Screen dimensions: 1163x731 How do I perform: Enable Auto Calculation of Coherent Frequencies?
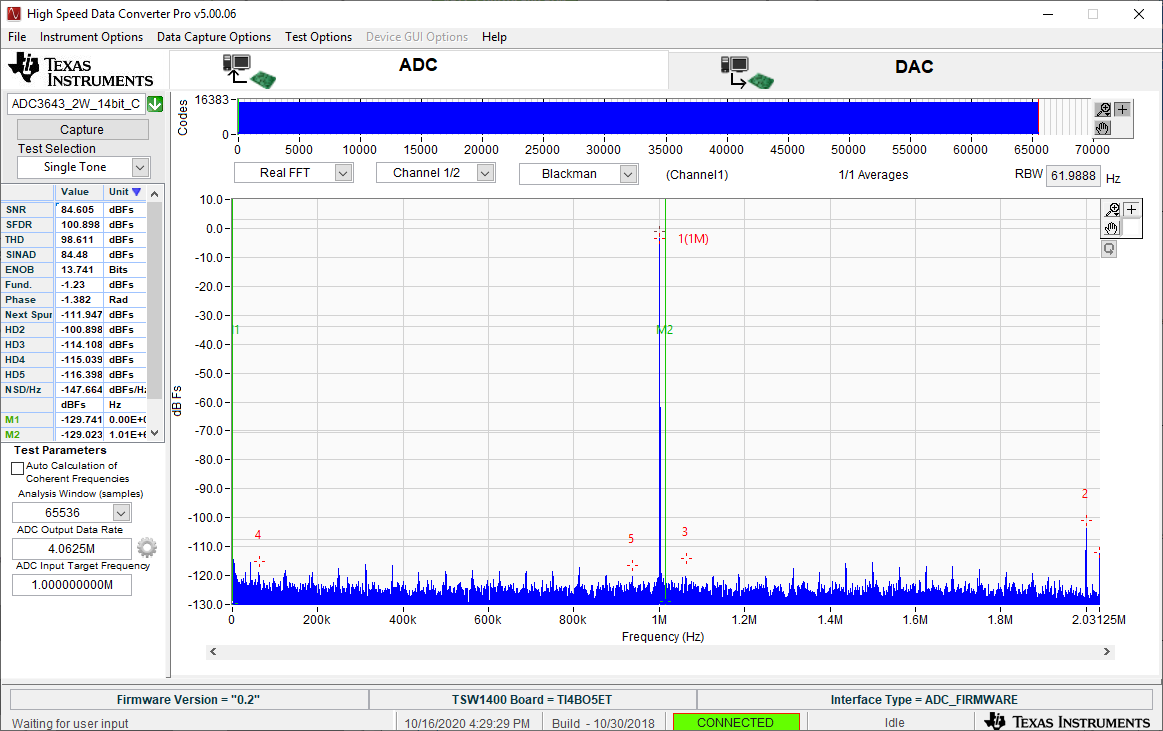[17, 466]
